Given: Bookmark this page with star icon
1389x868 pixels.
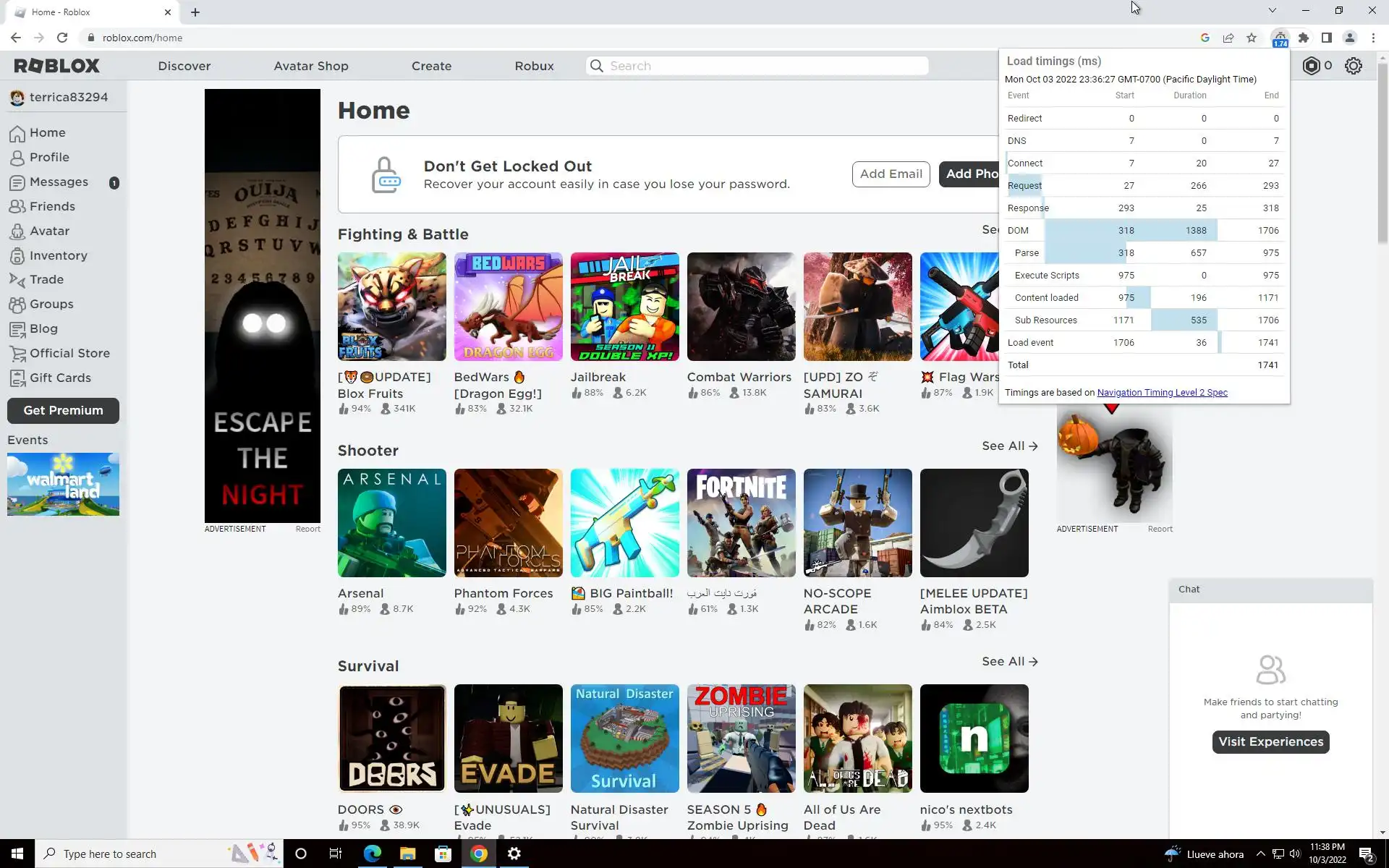Looking at the screenshot, I should click(x=1252, y=38).
